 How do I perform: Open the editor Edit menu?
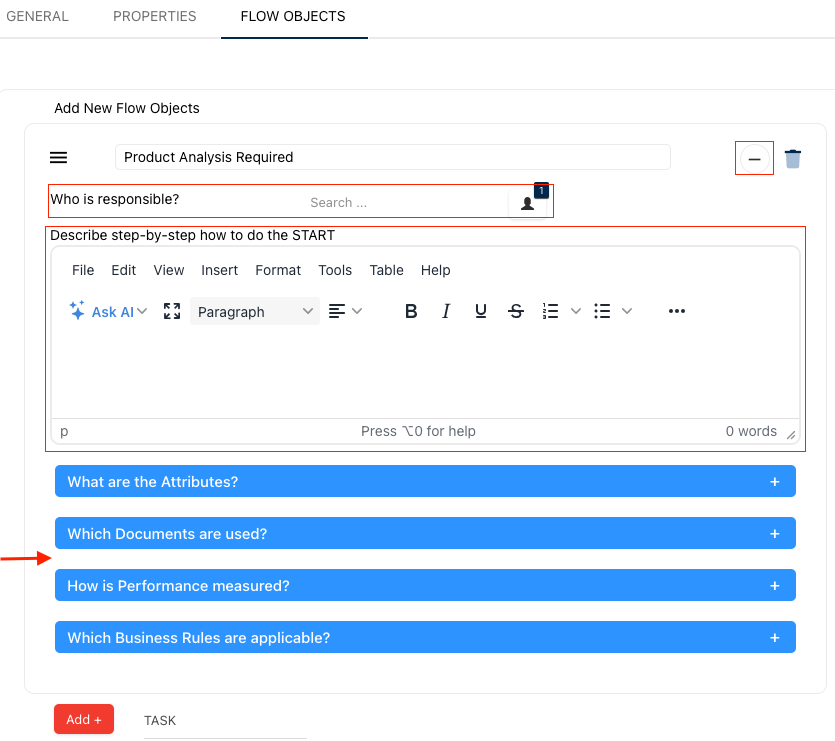(x=124, y=271)
